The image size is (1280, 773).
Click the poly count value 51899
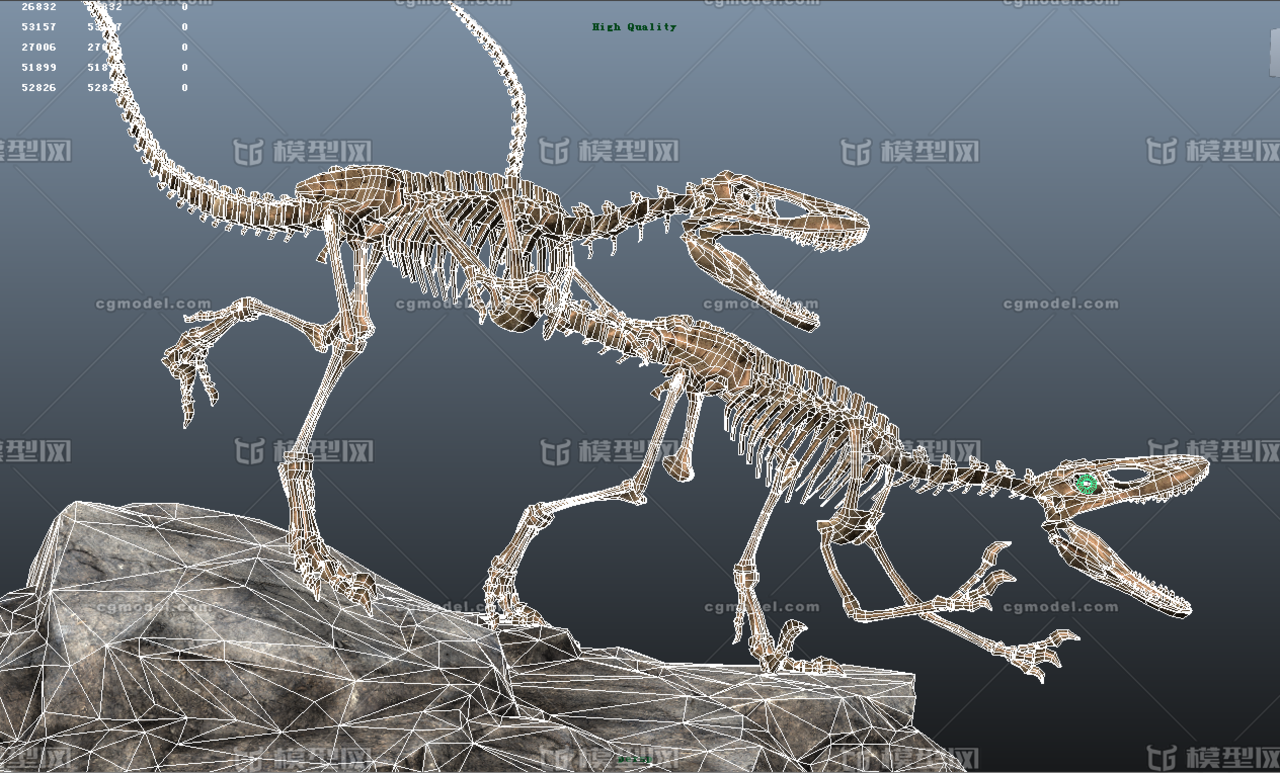pos(39,67)
